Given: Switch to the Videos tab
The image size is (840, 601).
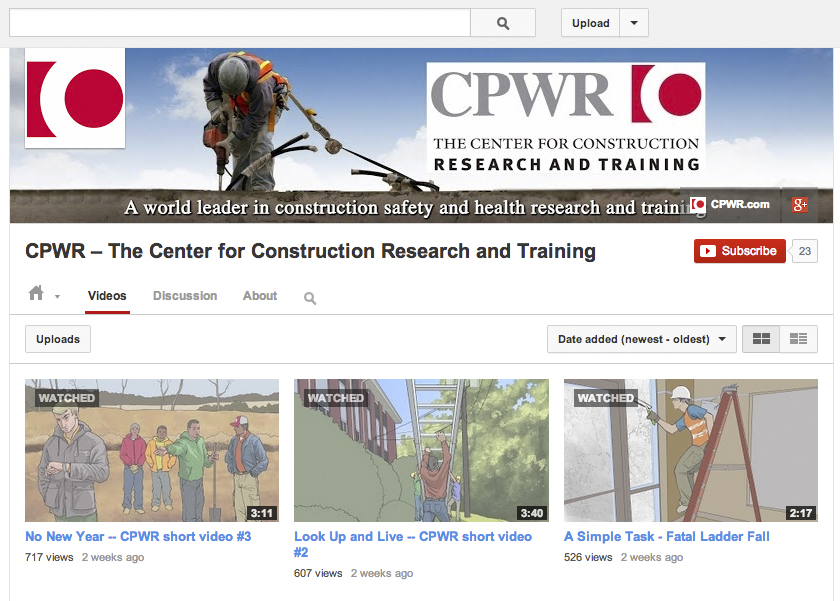Looking at the screenshot, I should pyautogui.click(x=107, y=296).
